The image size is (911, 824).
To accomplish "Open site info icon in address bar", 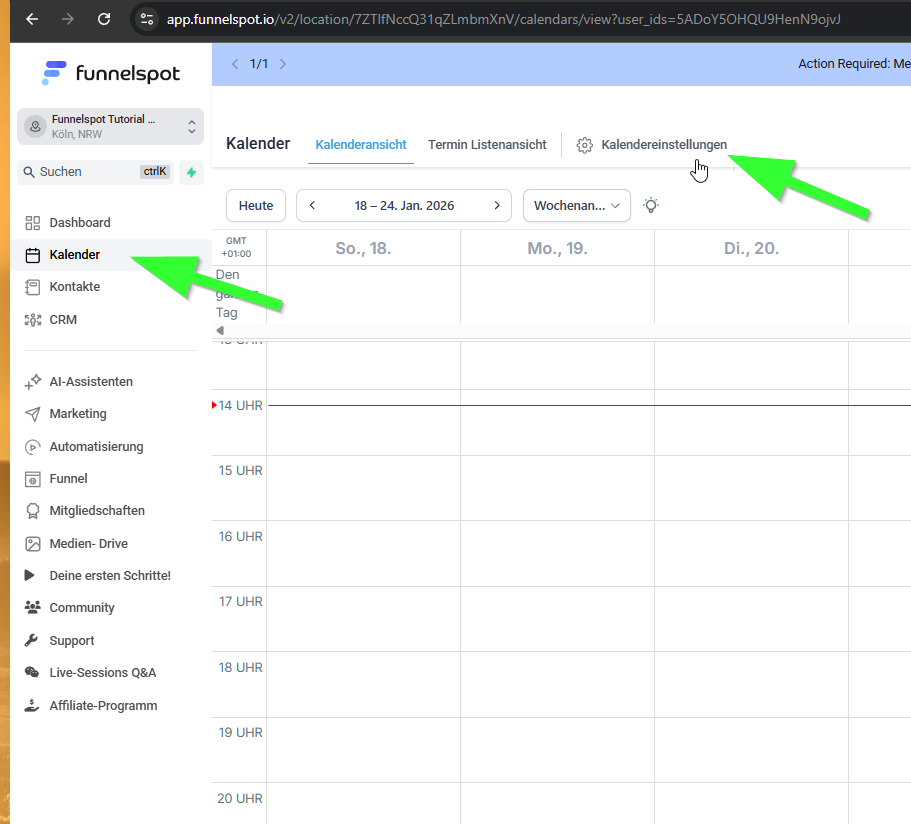I will click(147, 19).
